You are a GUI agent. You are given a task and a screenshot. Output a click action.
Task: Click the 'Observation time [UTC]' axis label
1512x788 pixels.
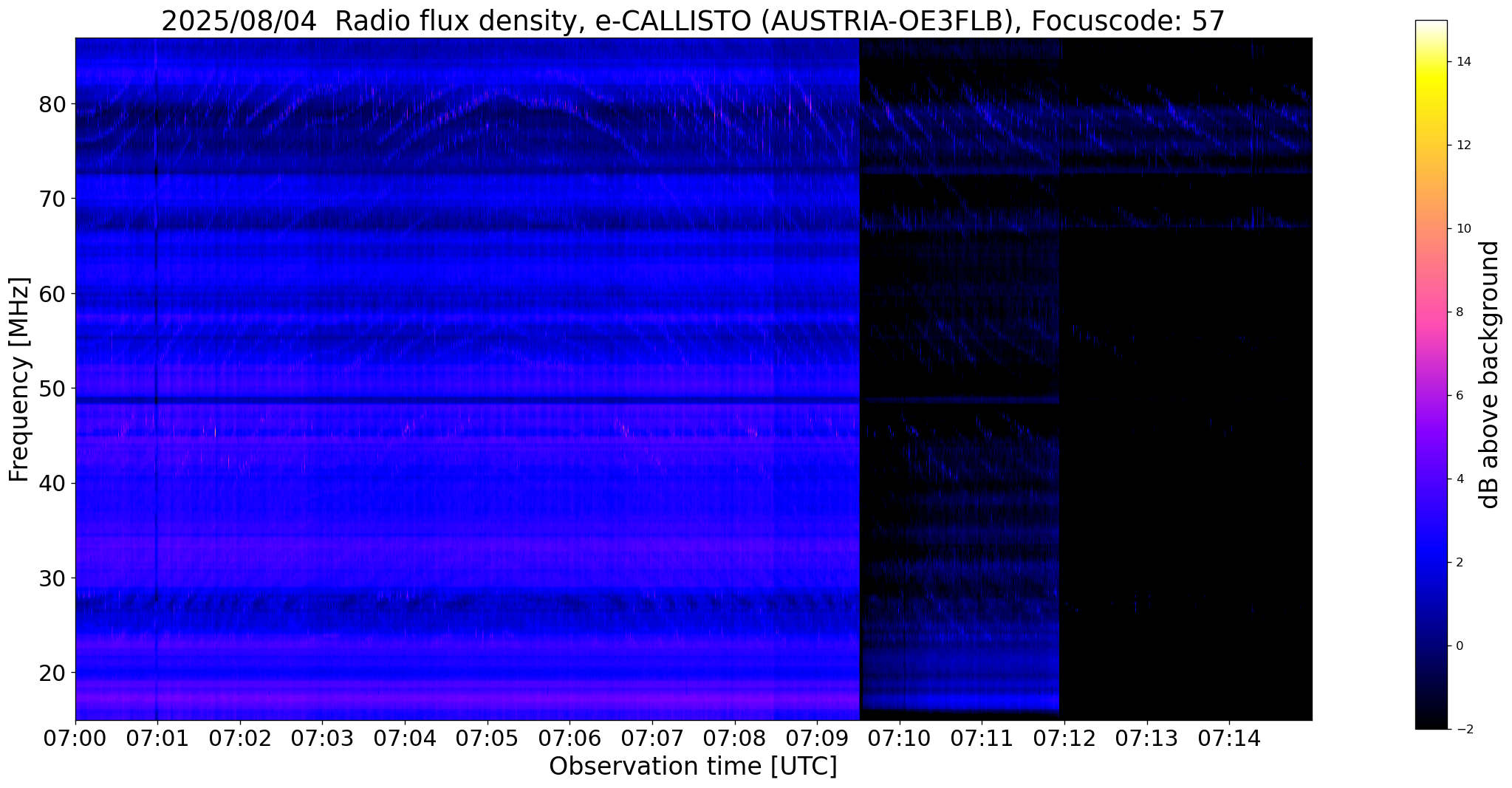[693, 766]
